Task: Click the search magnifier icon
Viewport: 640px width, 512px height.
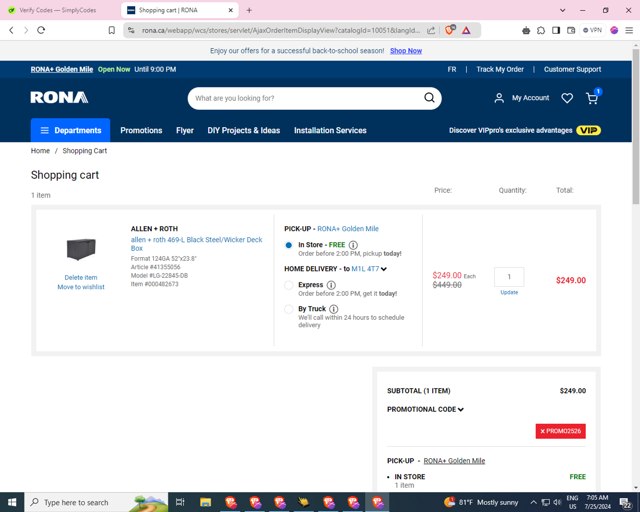Action: (x=429, y=98)
